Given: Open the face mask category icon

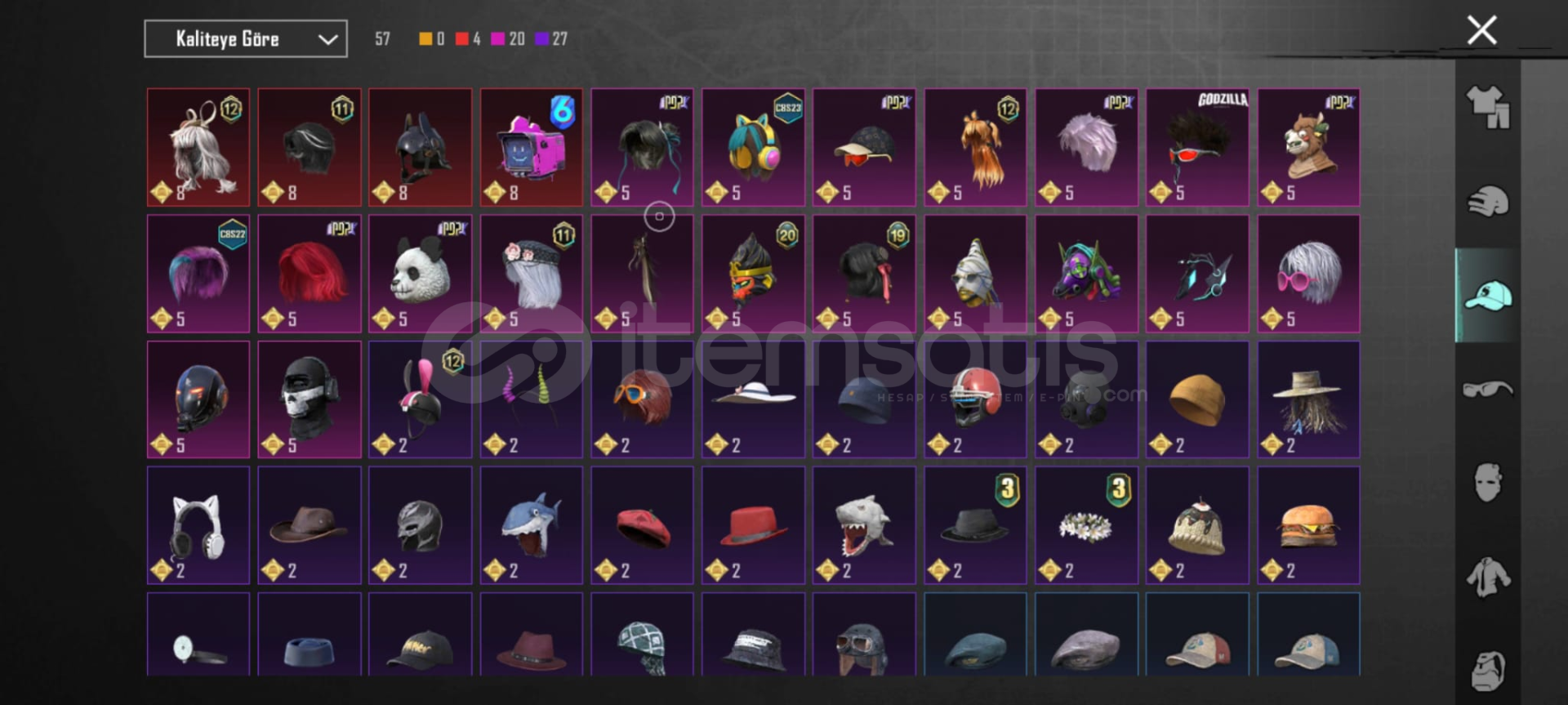Looking at the screenshot, I should 1487,482.
